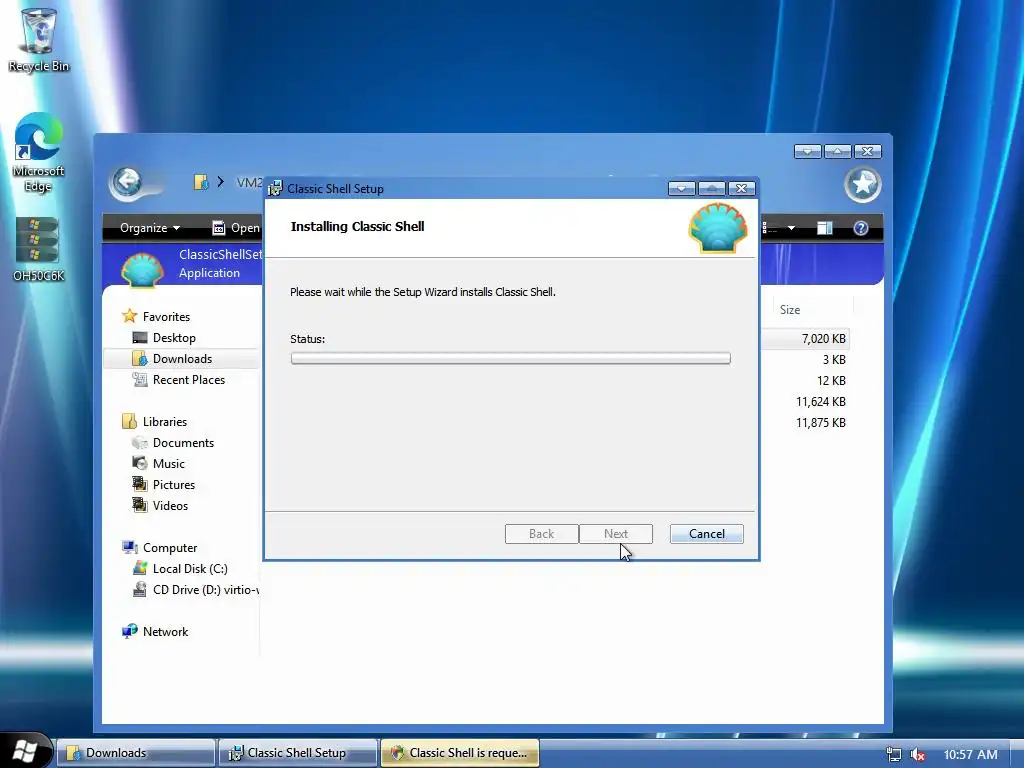Click the Classic Shell logo in setup header

tap(718, 227)
